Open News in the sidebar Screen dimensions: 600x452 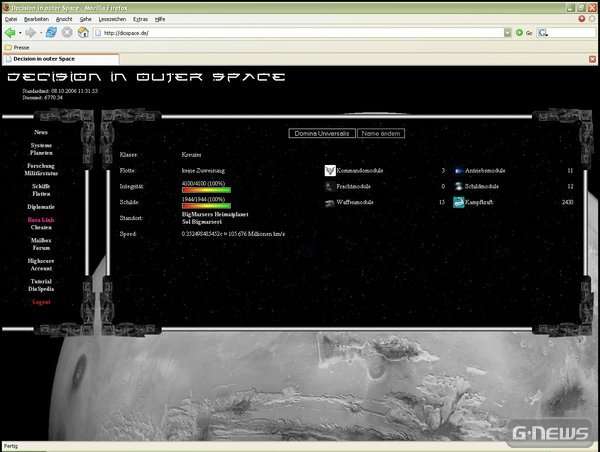tap(41, 132)
